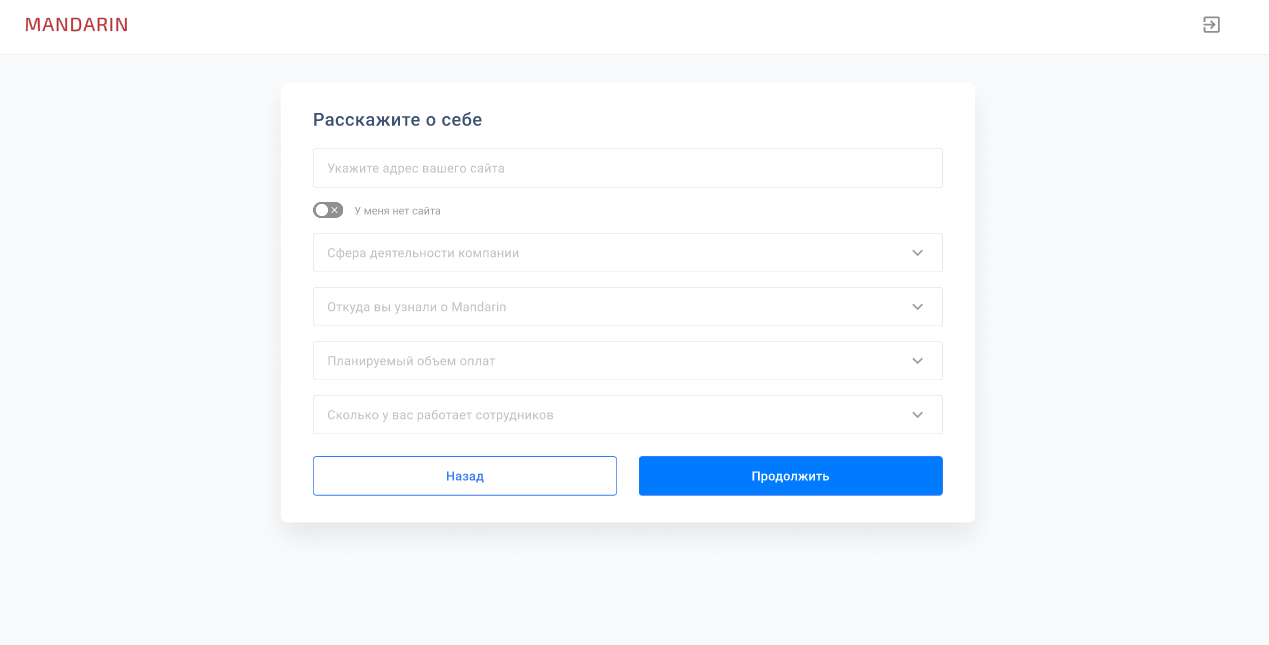Click the round knob of the site toggle
Viewport: 1269px width, 645px height.
coord(321,210)
